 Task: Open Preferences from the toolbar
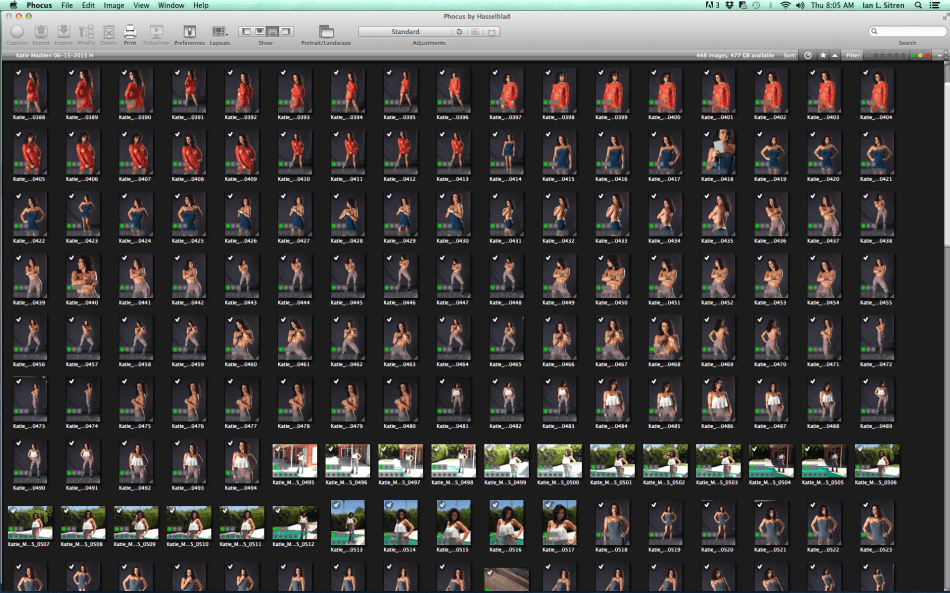click(x=189, y=33)
